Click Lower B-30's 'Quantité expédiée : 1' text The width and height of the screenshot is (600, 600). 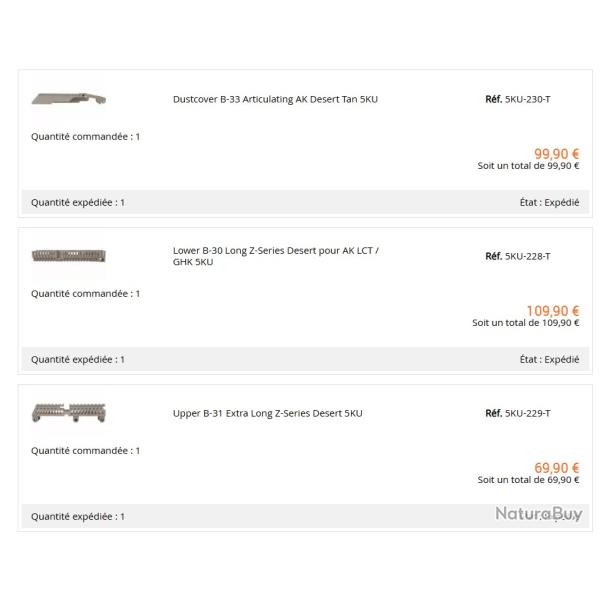pyautogui.click(x=78, y=359)
